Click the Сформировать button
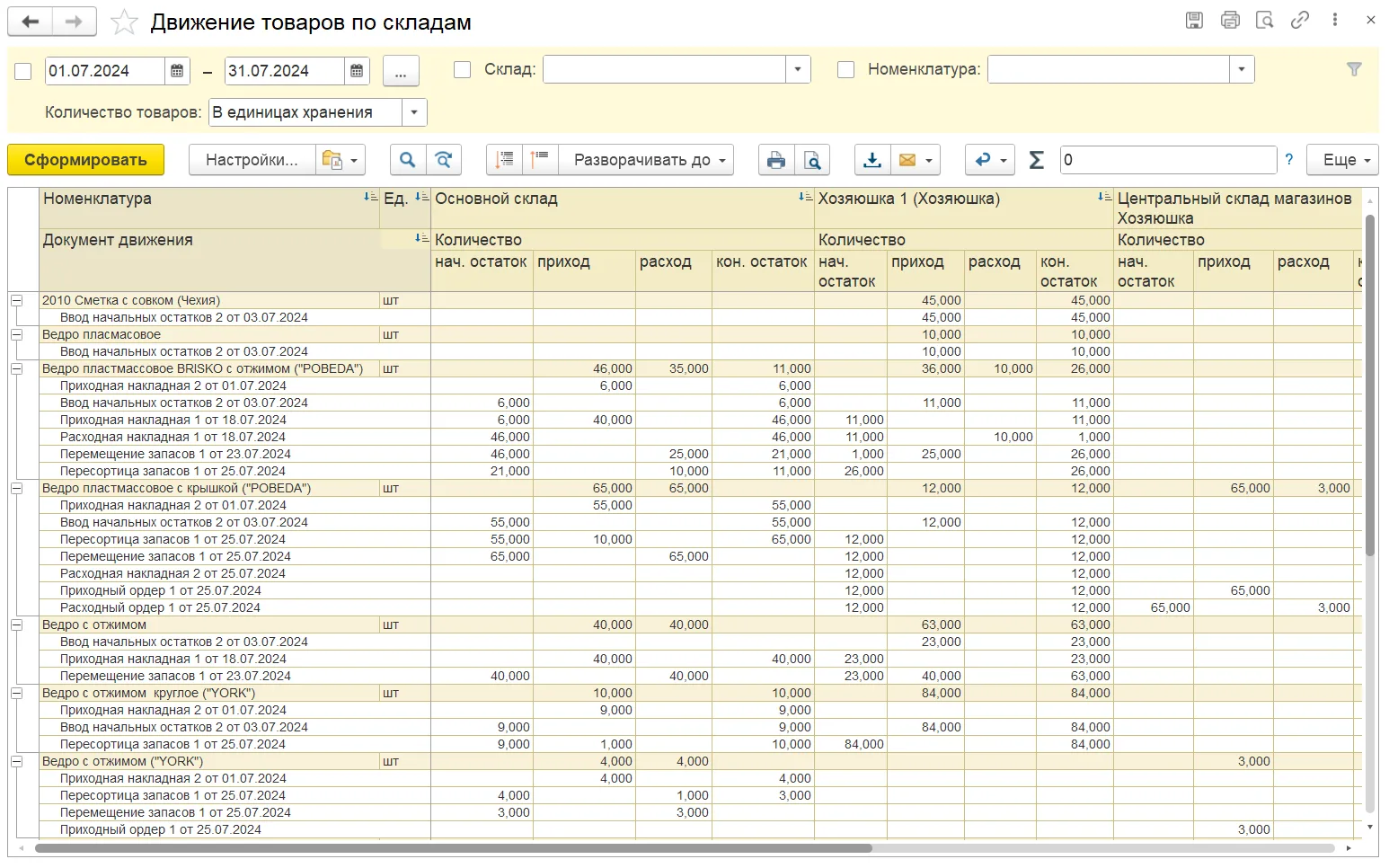1389x868 pixels. (x=85, y=160)
